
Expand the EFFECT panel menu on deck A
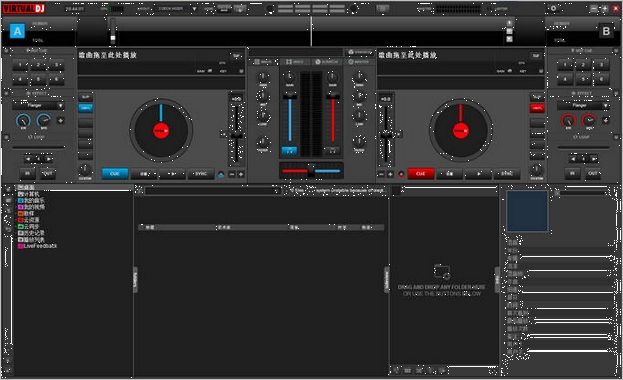[x=6, y=93]
